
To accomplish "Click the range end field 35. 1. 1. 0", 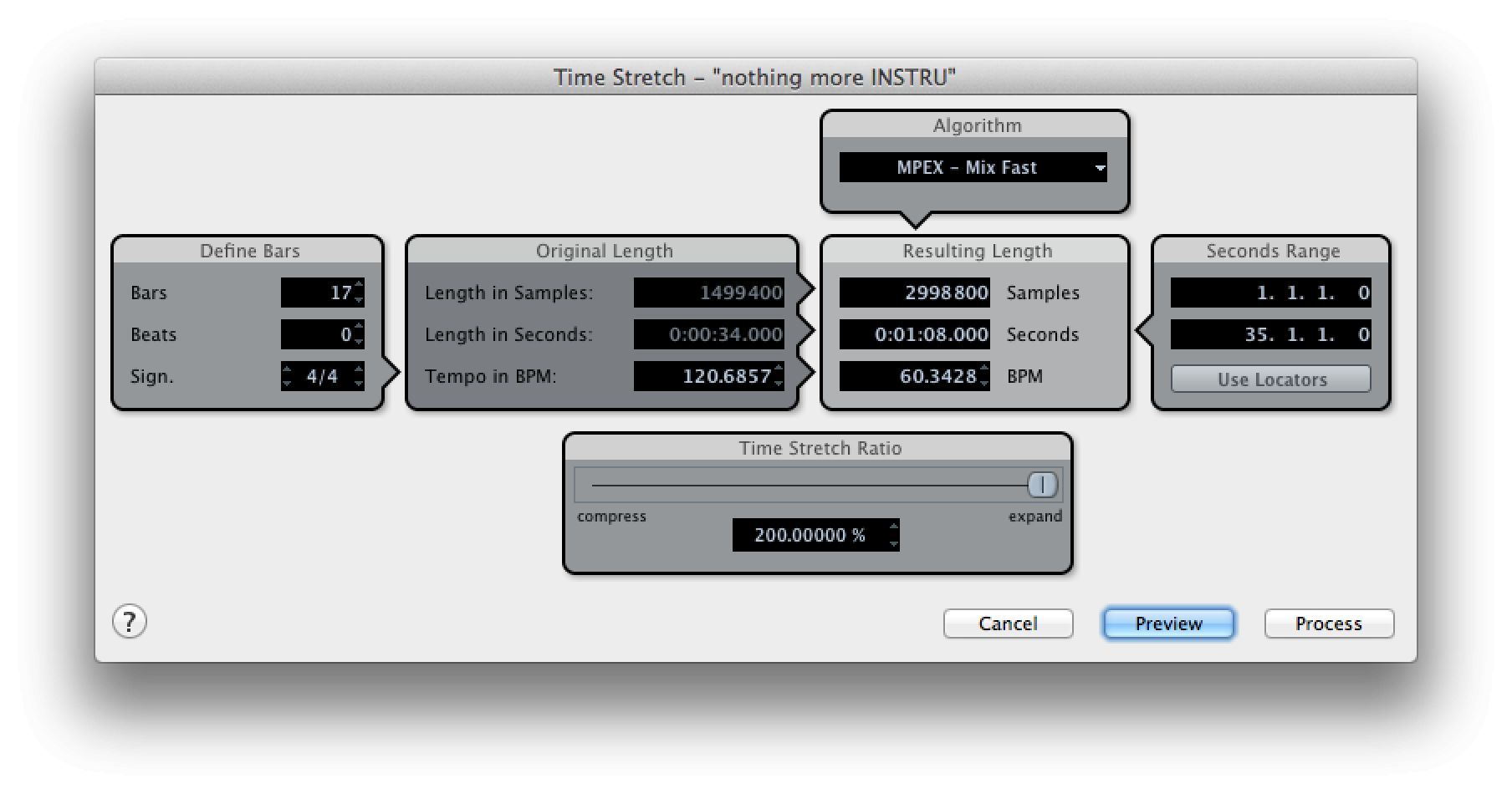I will click(1271, 334).
